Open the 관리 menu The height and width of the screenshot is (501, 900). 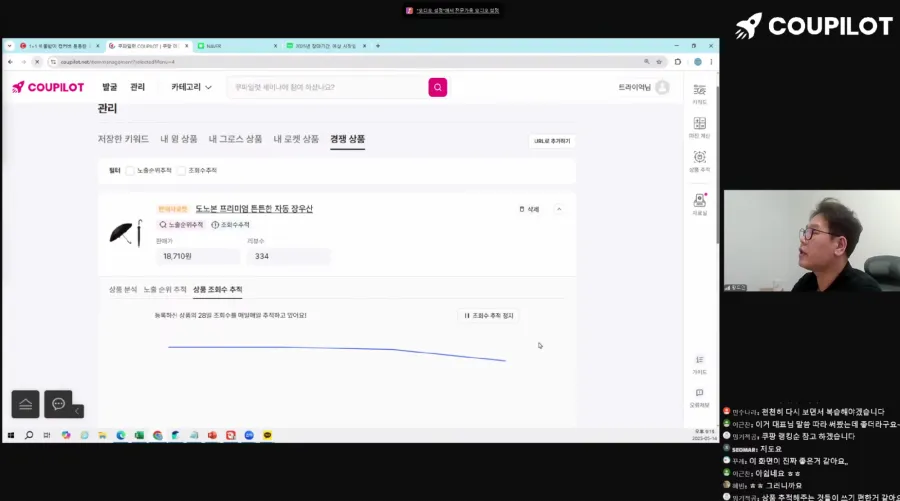(138, 87)
